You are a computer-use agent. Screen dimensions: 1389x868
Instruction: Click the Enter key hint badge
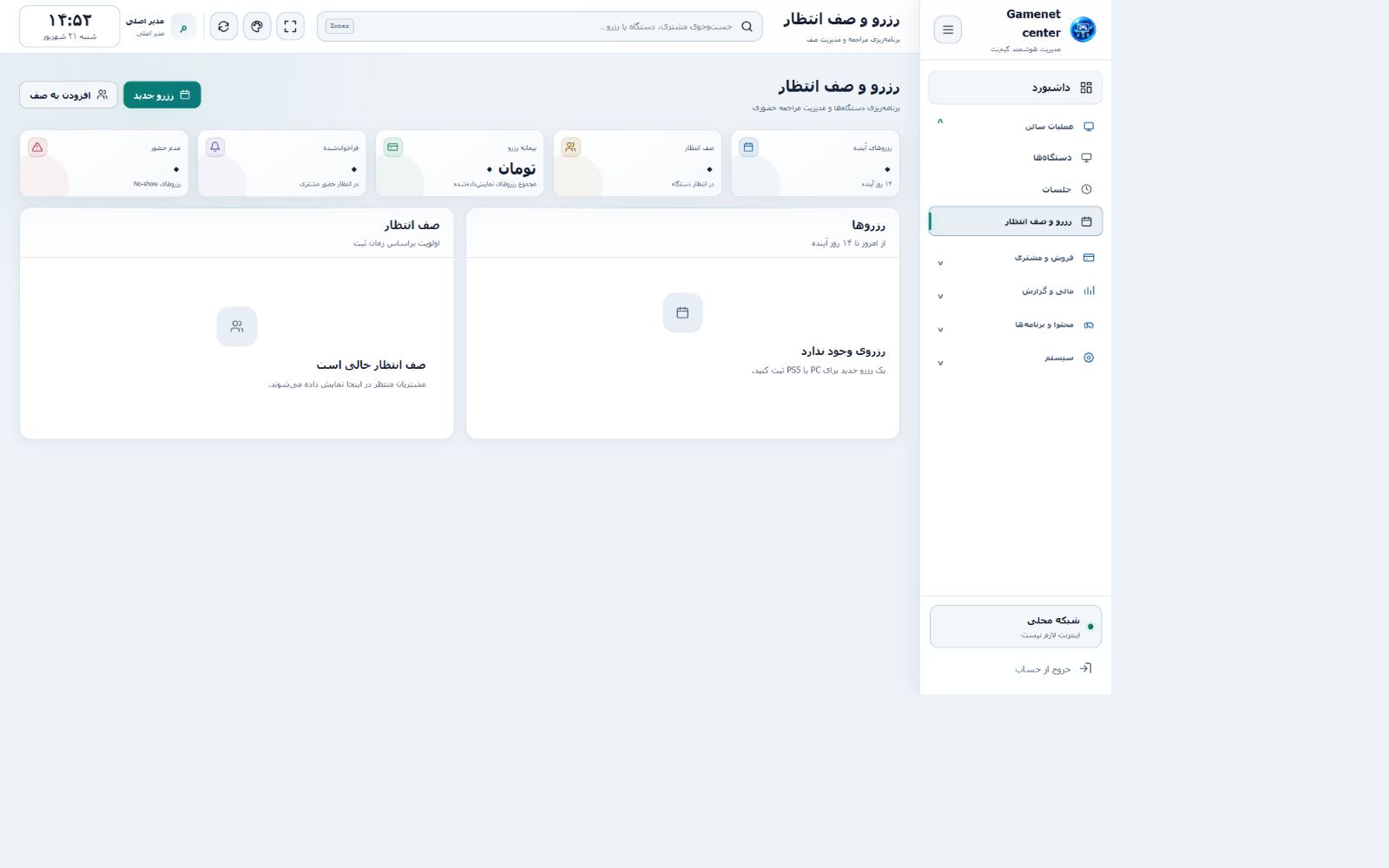coord(339,26)
